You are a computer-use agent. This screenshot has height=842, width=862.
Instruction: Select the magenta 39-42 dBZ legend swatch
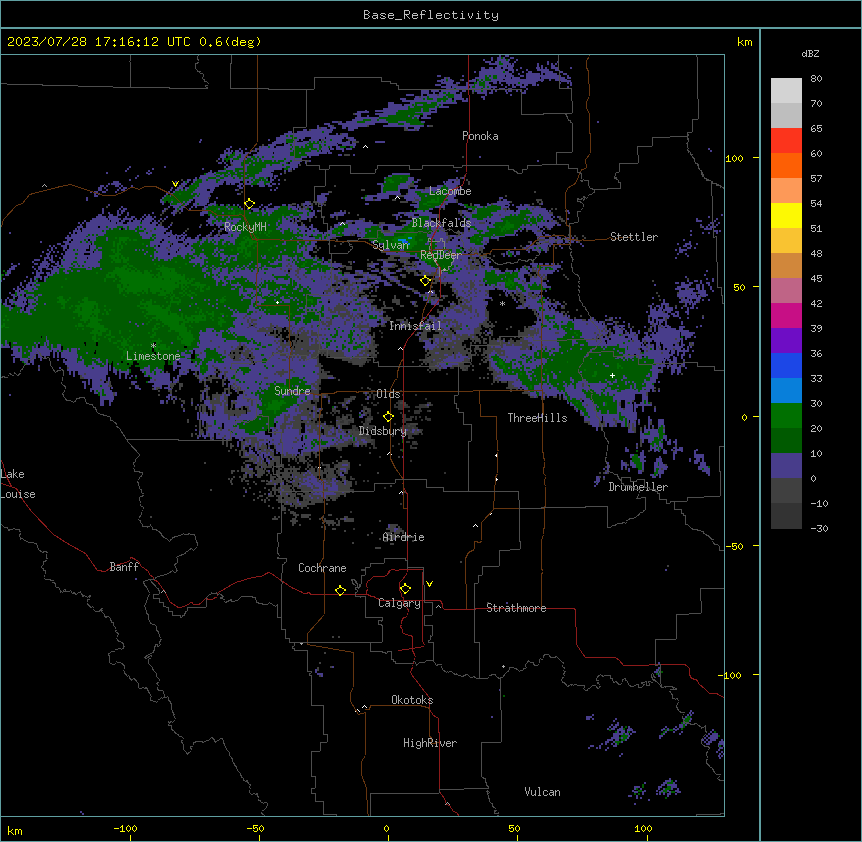point(786,315)
